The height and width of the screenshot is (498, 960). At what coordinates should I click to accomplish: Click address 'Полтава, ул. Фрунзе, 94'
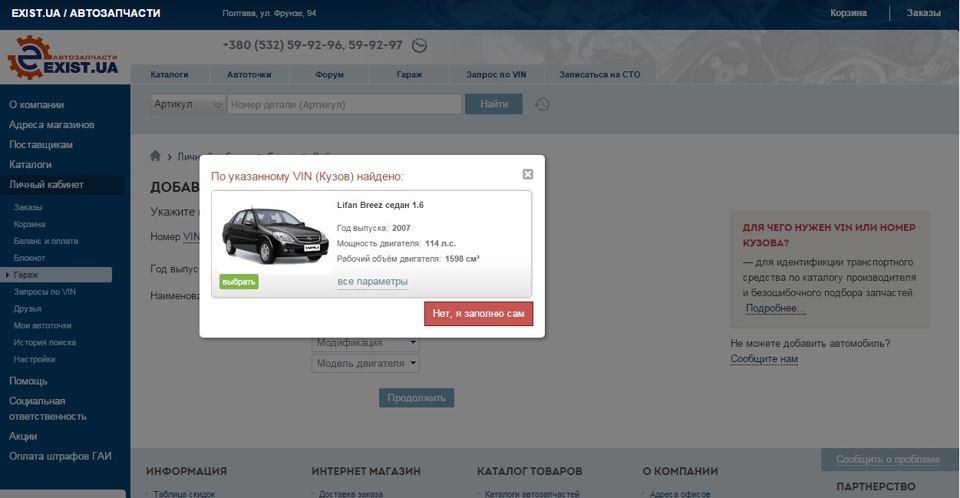[269, 13]
